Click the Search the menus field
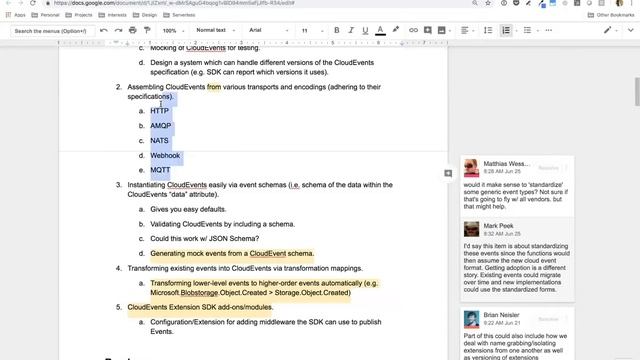Screen dimensions: 640x360 click(x=52, y=31)
